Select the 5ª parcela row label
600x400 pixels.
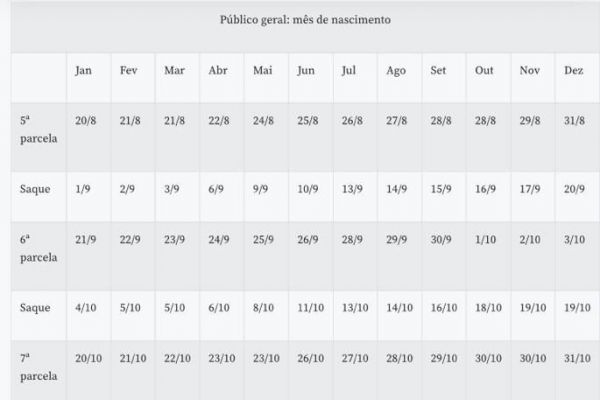[x=38, y=129]
